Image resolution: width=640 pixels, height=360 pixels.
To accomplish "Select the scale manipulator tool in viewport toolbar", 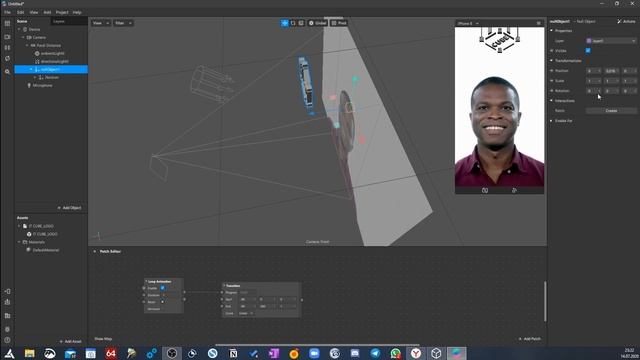I will (x=301, y=23).
